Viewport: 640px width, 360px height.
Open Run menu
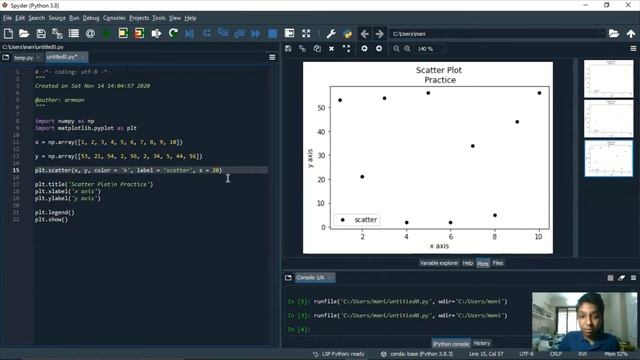click(74, 18)
